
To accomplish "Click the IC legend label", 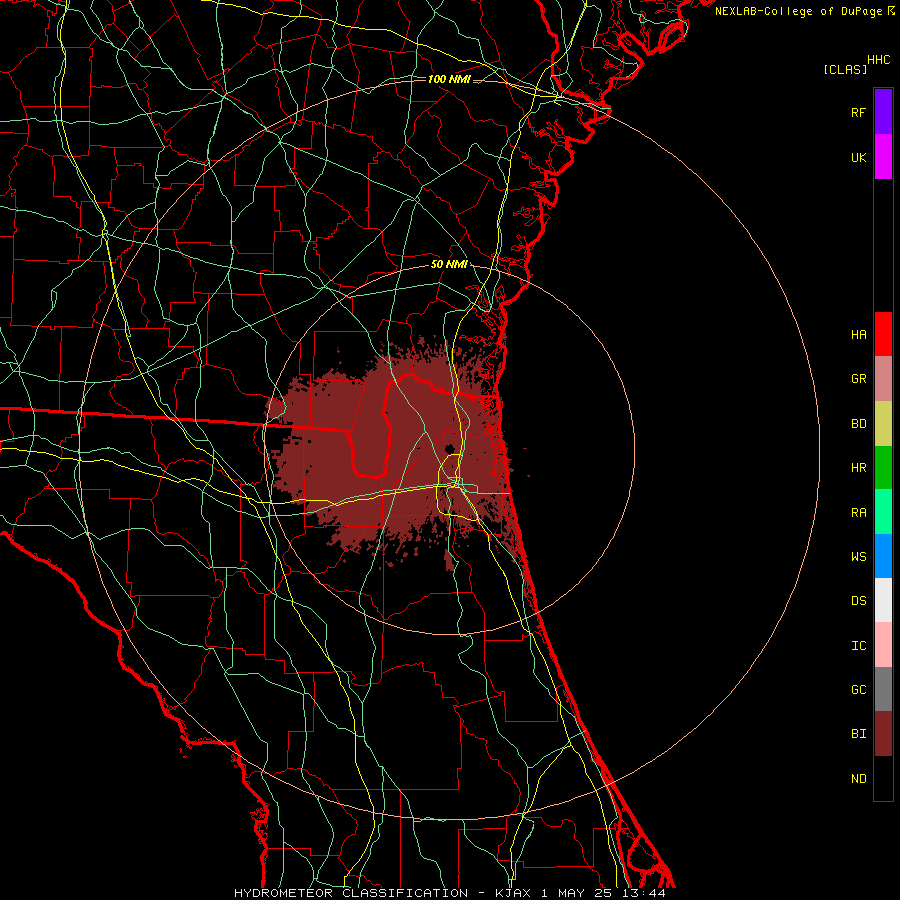I will point(858,646).
